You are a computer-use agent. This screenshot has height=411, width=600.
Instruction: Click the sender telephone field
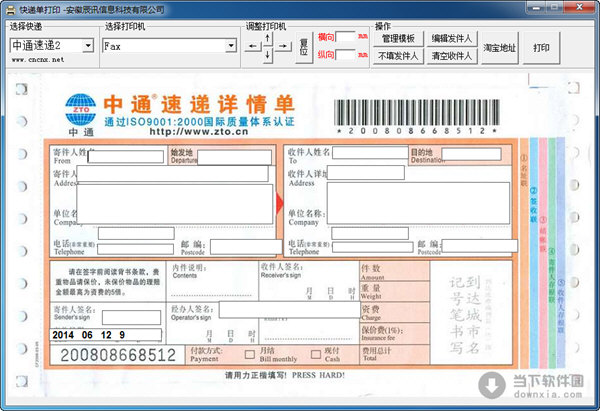coord(135,249)
